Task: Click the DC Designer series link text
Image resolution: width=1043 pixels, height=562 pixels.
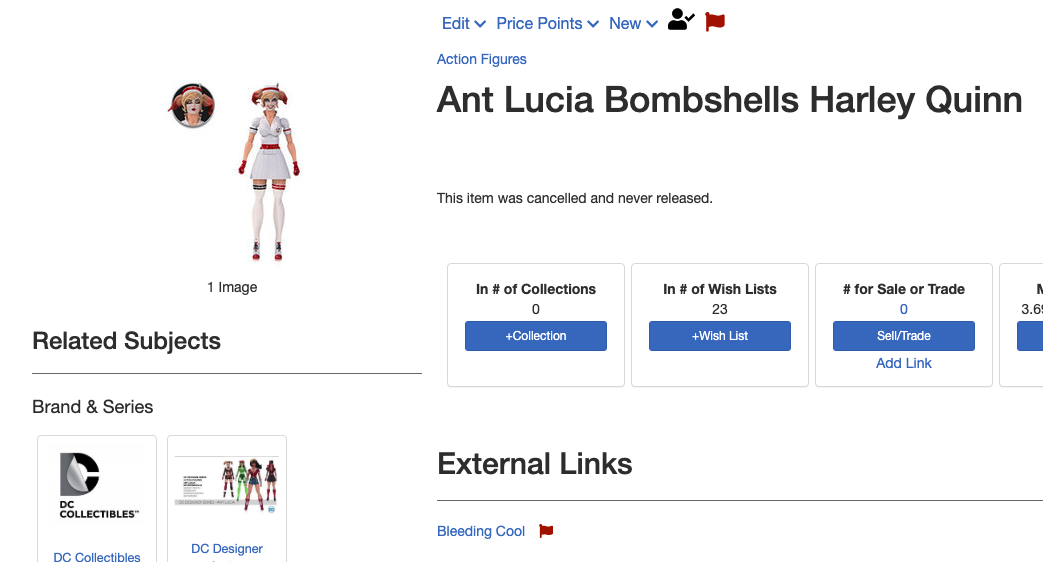Action: point(227,549)
